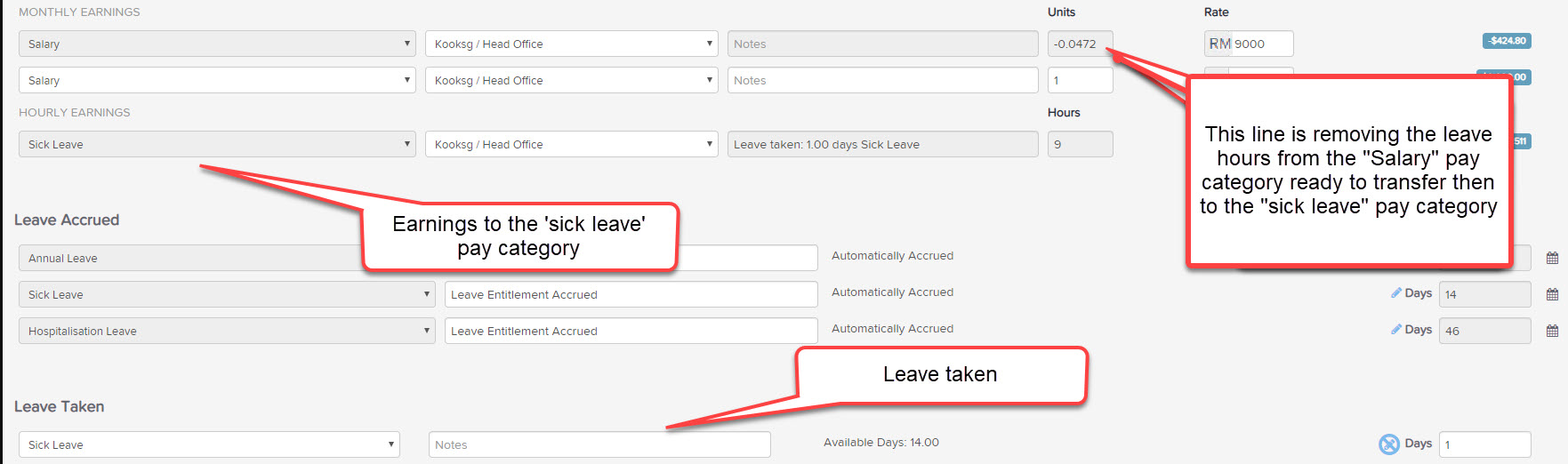Image resolution: width=1568 pixels, height=464 pixels.
Task: Click pencil edit icon for Hospitalisation Leave days
Action: [1396, 329]
